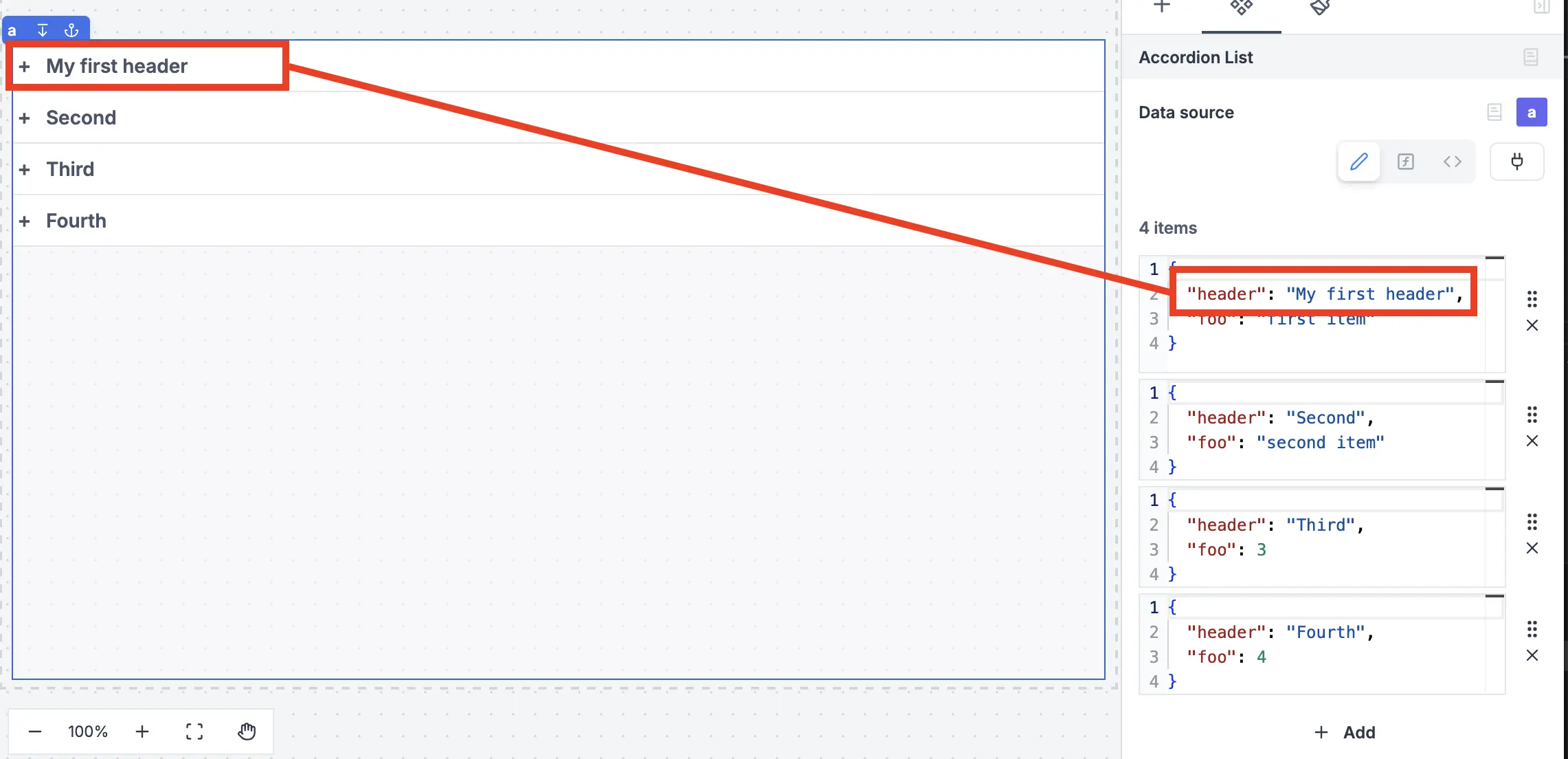Screen dimensions: 1568x759
Task: Click the code view icon in Data source
Action: click(x=1452, y=162)
